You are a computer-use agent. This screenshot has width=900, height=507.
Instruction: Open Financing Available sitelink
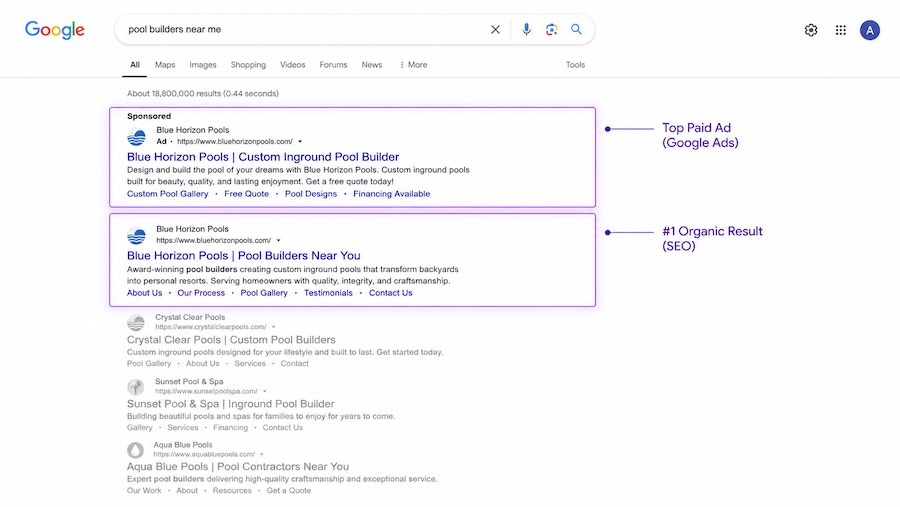[391, 194]
